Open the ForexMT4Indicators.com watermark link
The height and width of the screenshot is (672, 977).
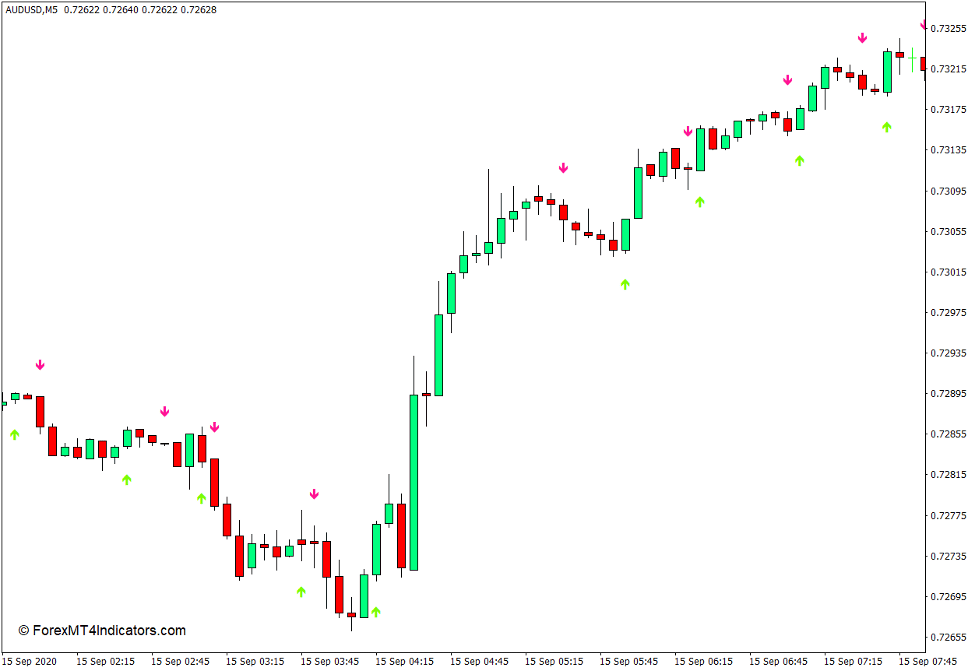click(x=102, y=630)
